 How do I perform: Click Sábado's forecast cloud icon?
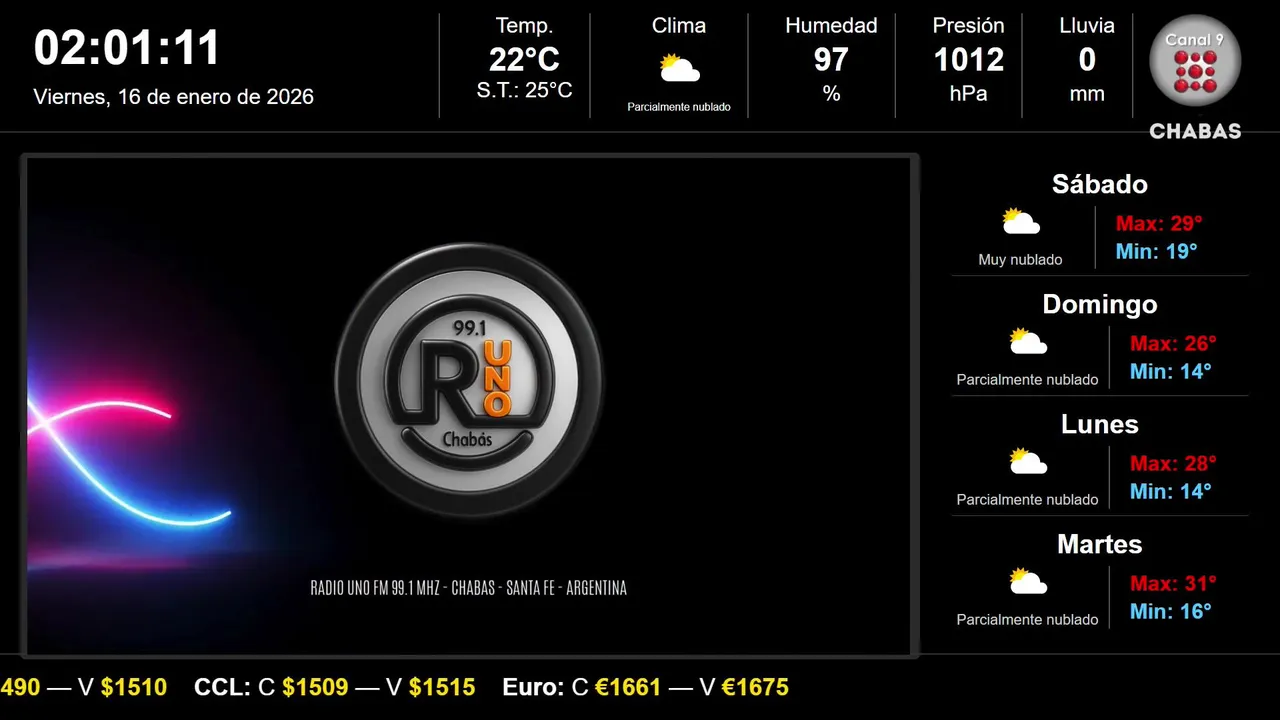coord(1021,222)
